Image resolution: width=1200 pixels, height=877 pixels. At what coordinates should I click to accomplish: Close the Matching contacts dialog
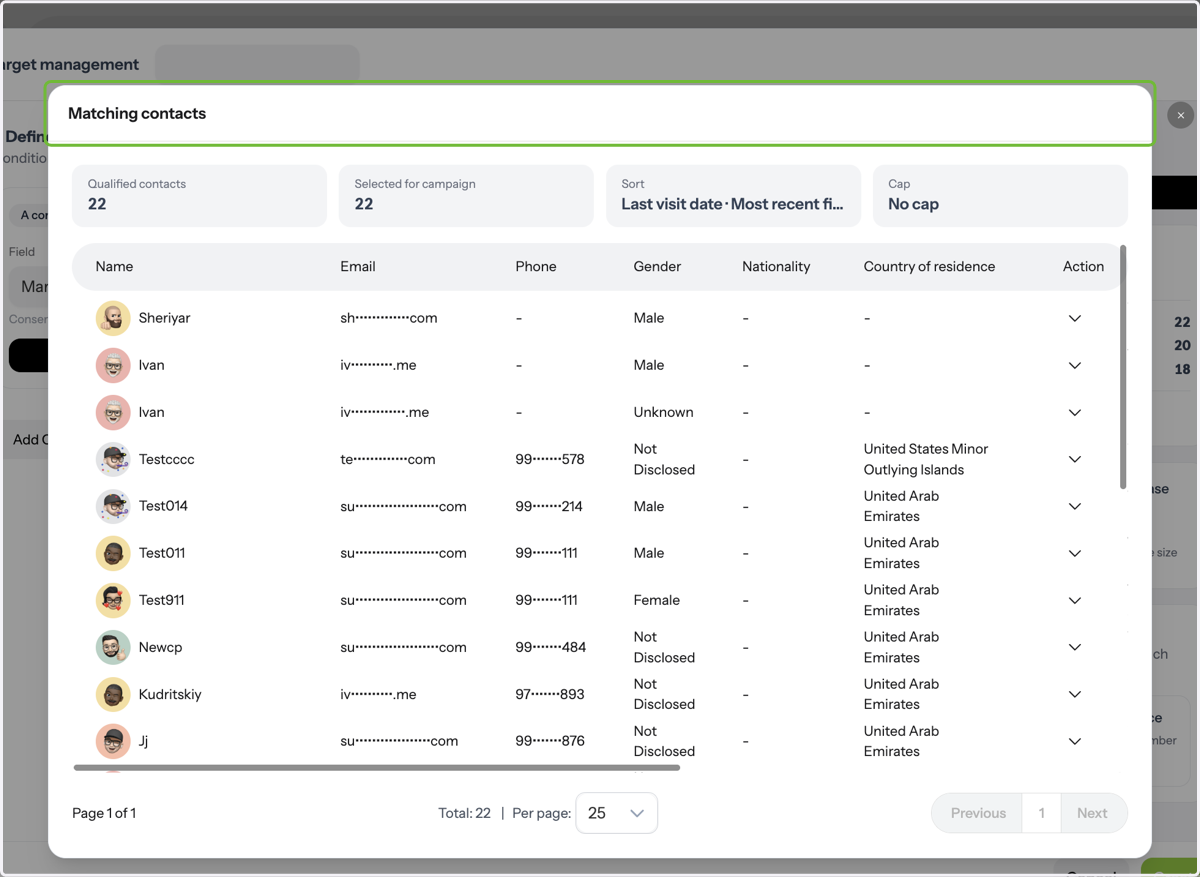pyautogui.click(x=1180, y=115)
